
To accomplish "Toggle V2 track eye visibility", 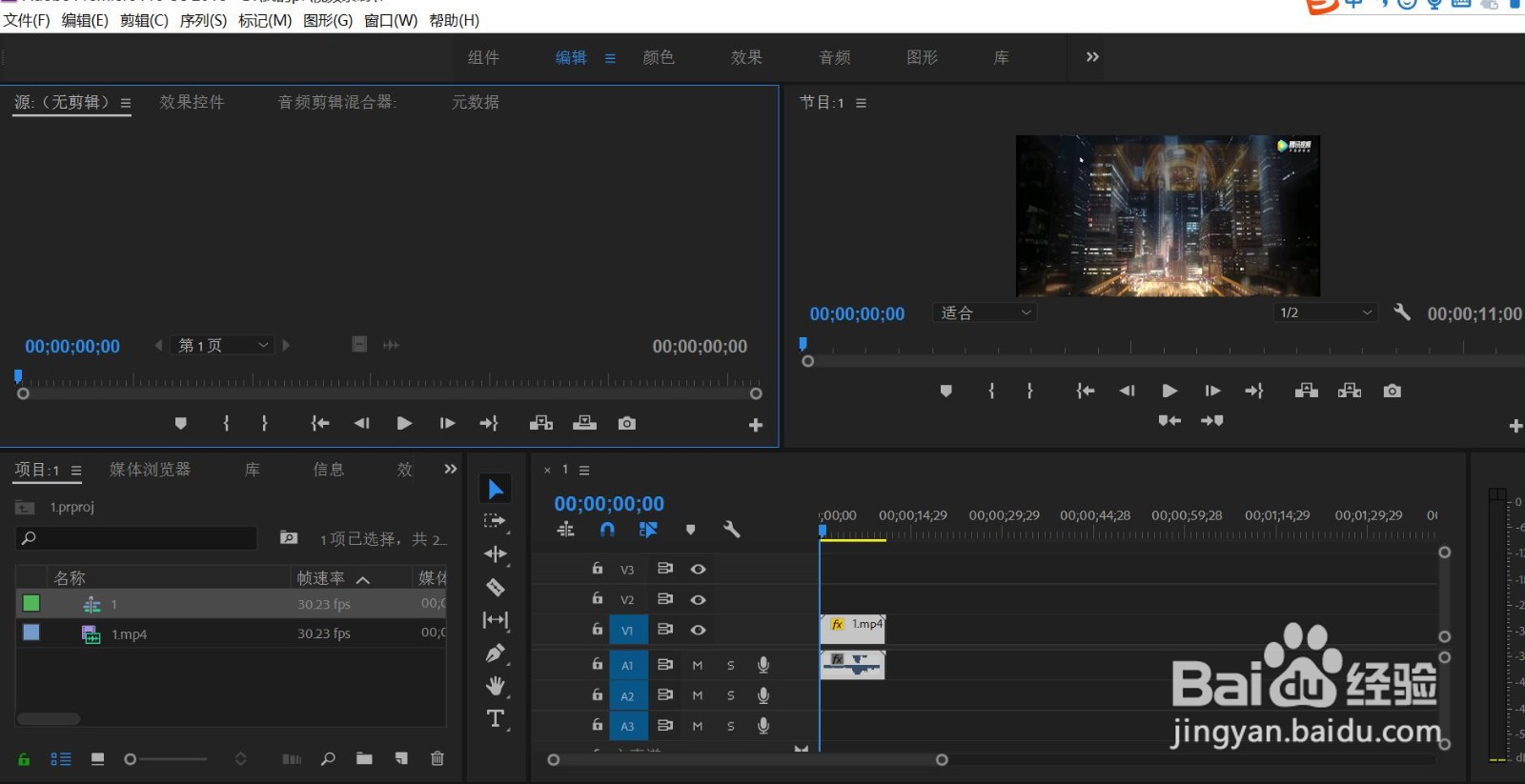I will (x=698, y=599).
